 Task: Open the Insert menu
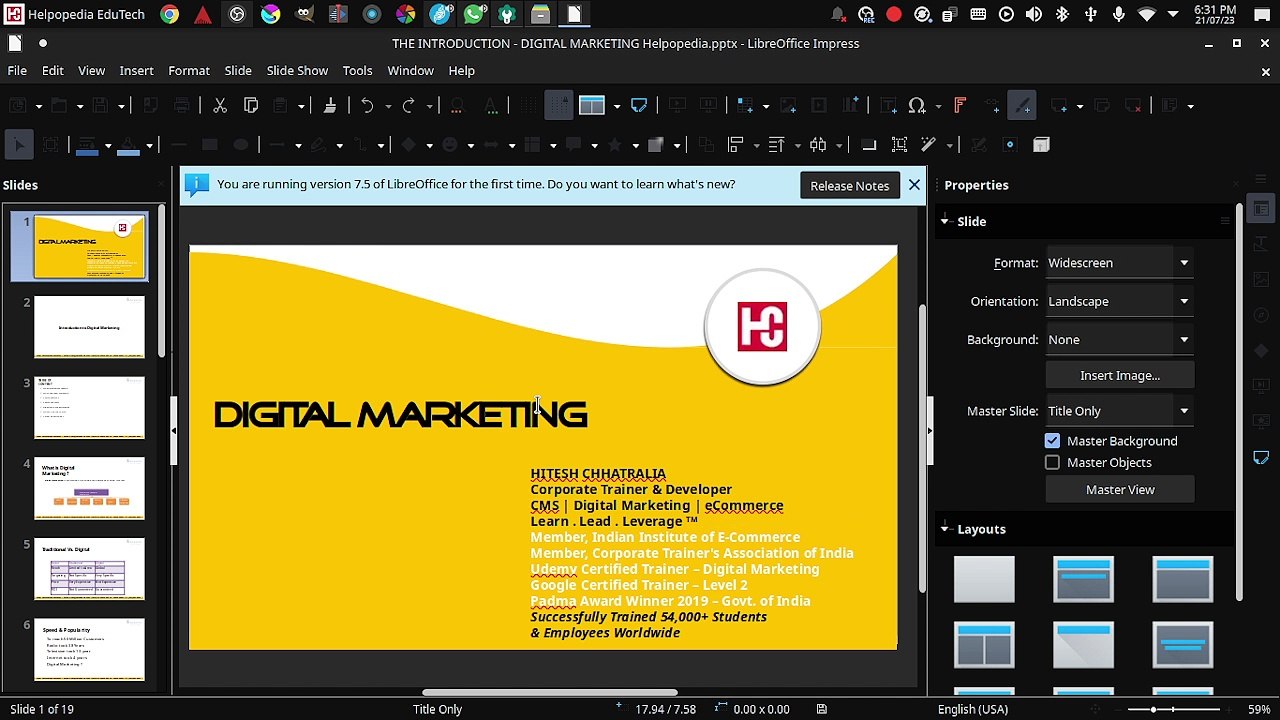pyautogui.click(x=136, y=71)
